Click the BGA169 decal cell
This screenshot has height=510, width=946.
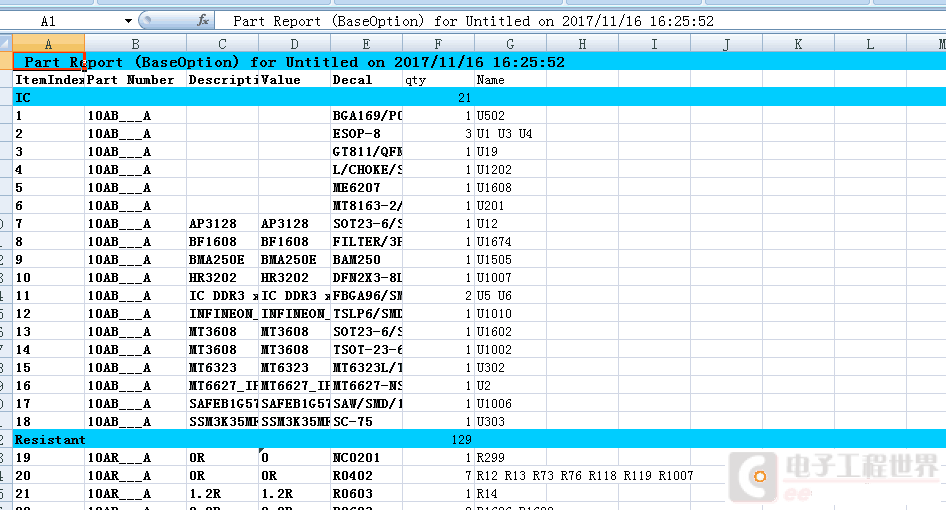366,115
